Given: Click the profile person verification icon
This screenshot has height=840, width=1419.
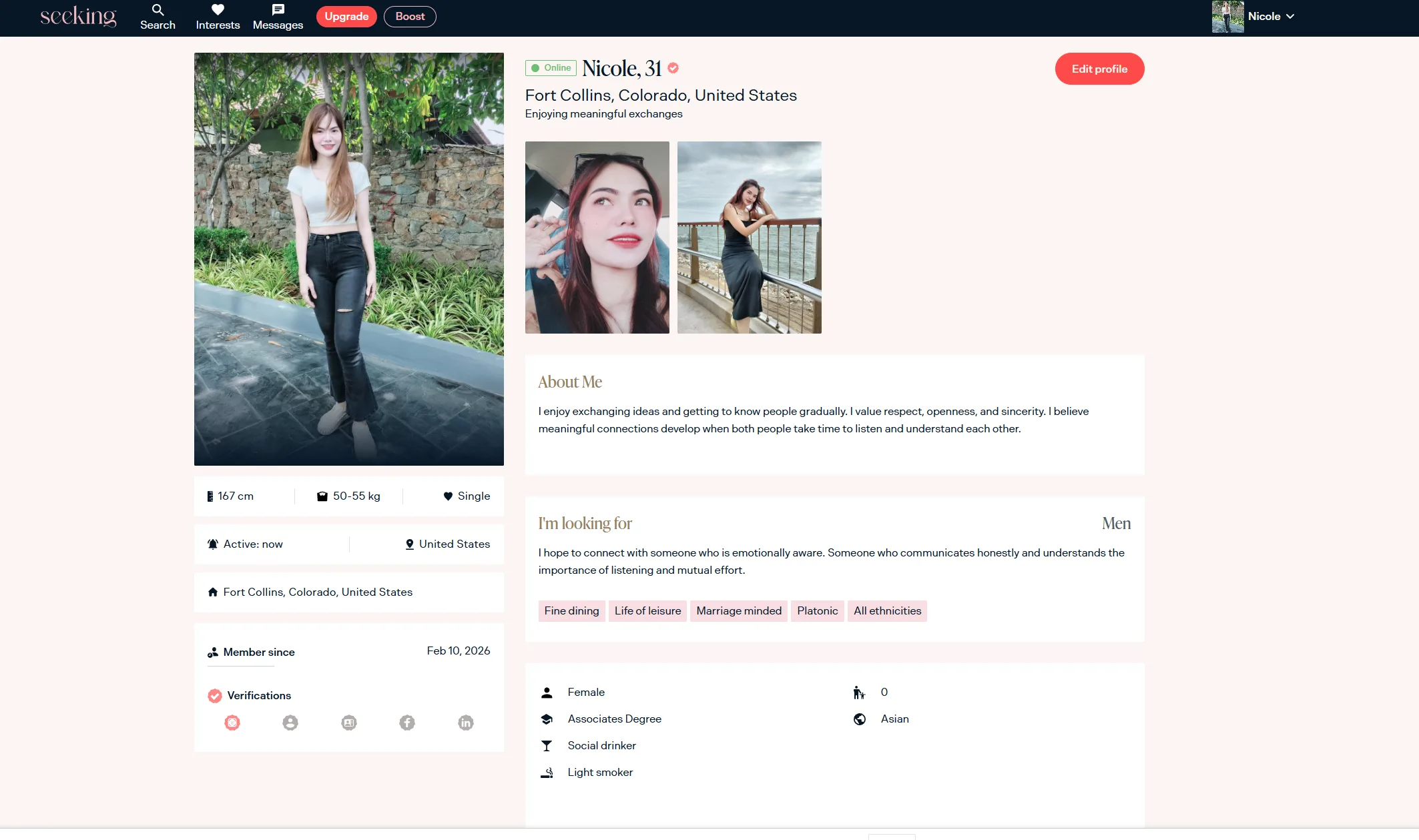Looking at the screenshot, I should 290,723.
